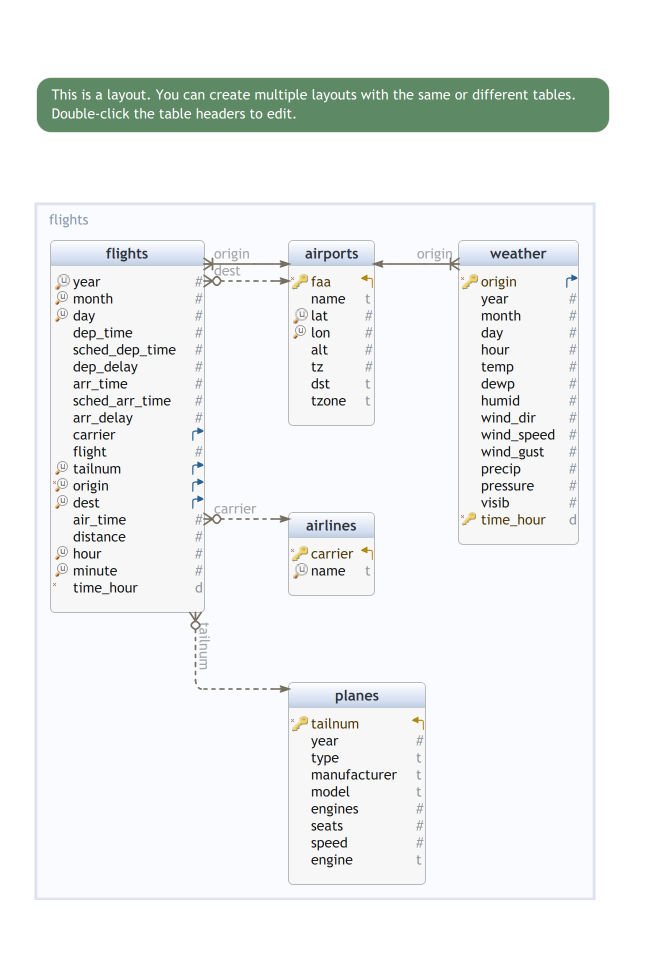Select the flights table header

point(127,254)
